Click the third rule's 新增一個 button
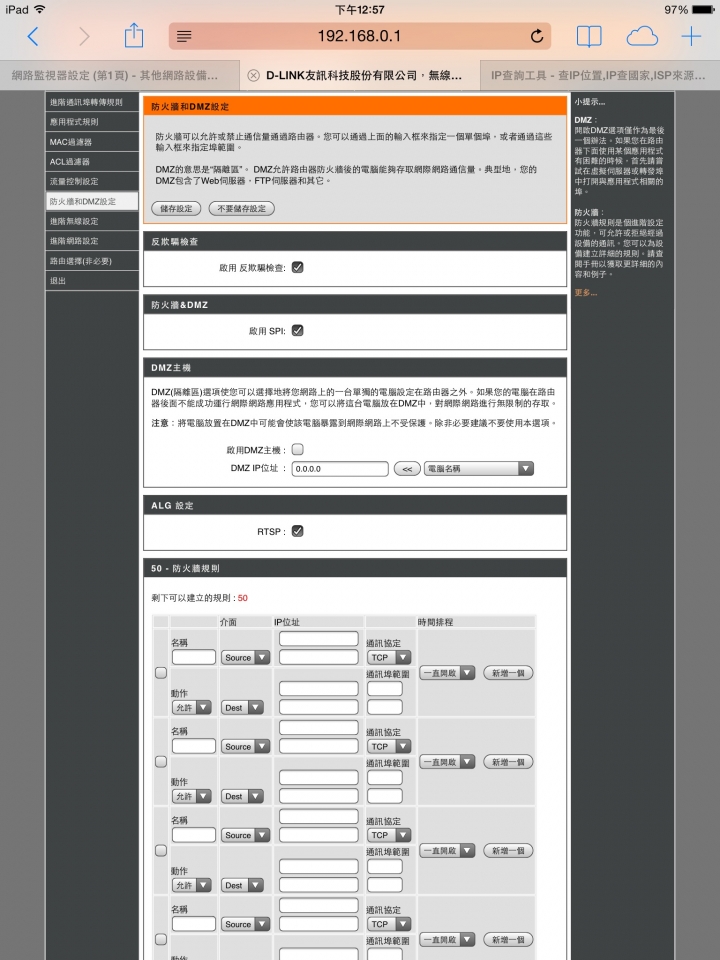The image size is (720, 960). [x=508, y=850]
